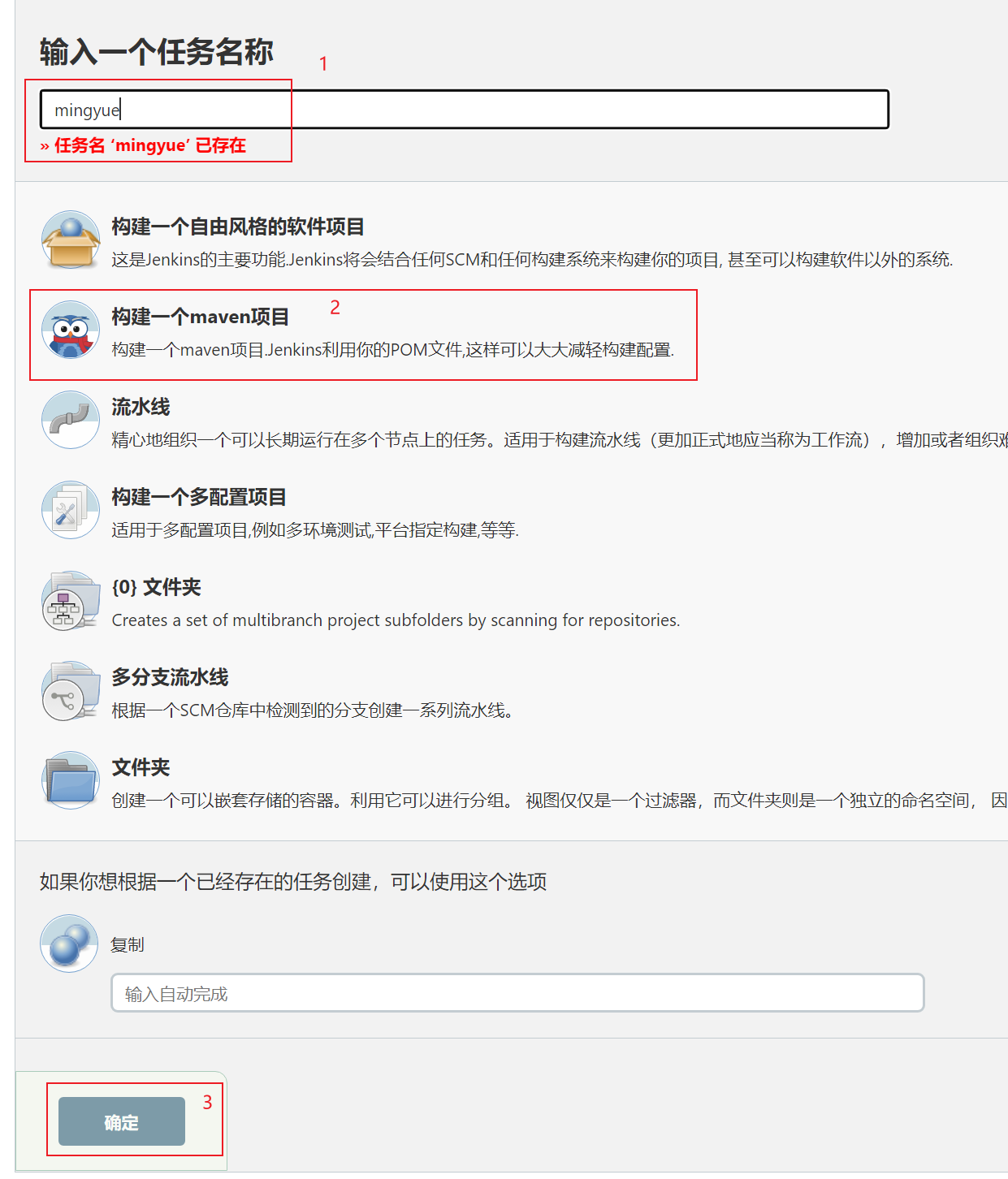Click the 输入自动完成 copy-from input field
The width and height of the screenshot is (1008, 1179).
517,993
